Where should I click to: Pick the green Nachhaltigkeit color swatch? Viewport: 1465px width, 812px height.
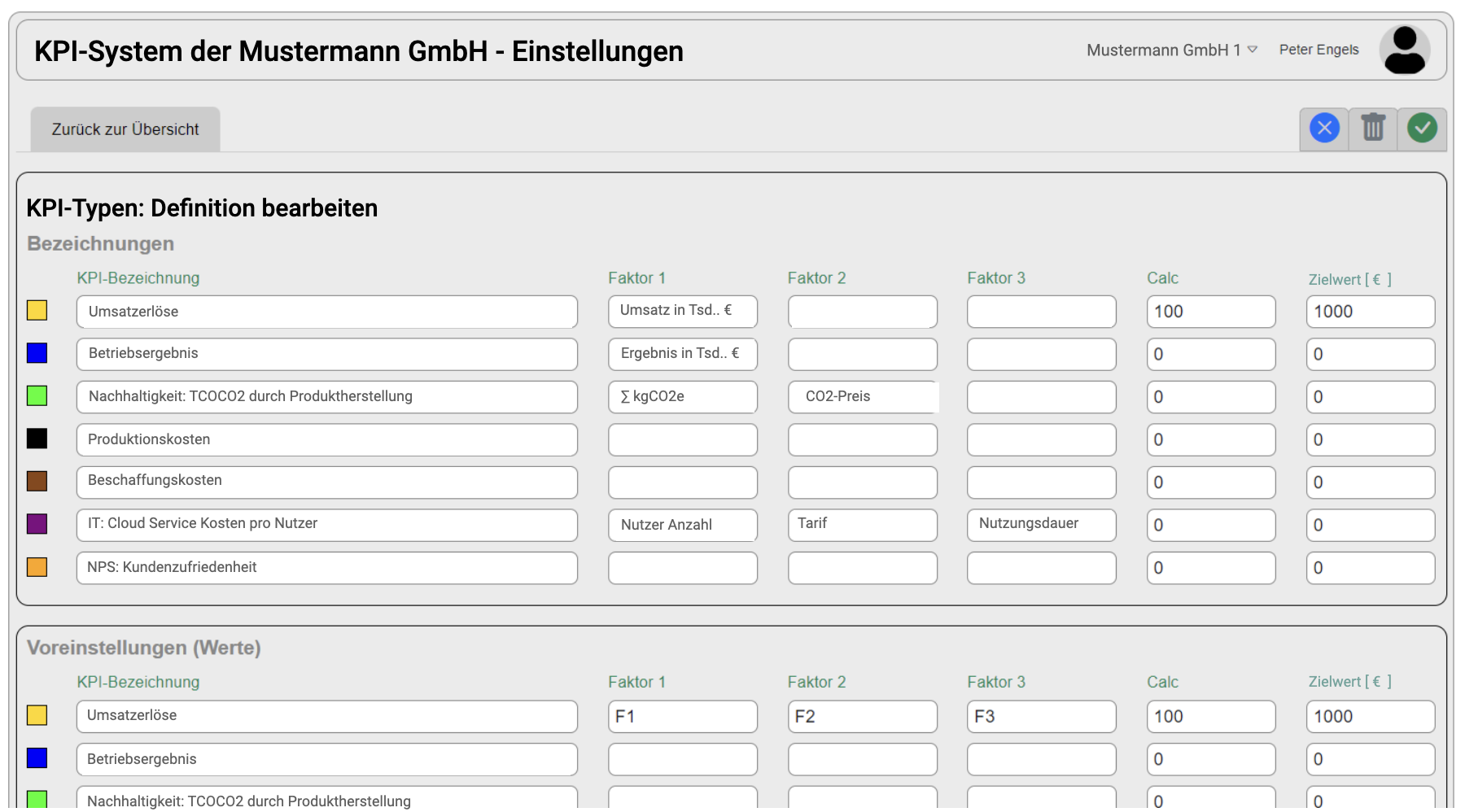37,395
